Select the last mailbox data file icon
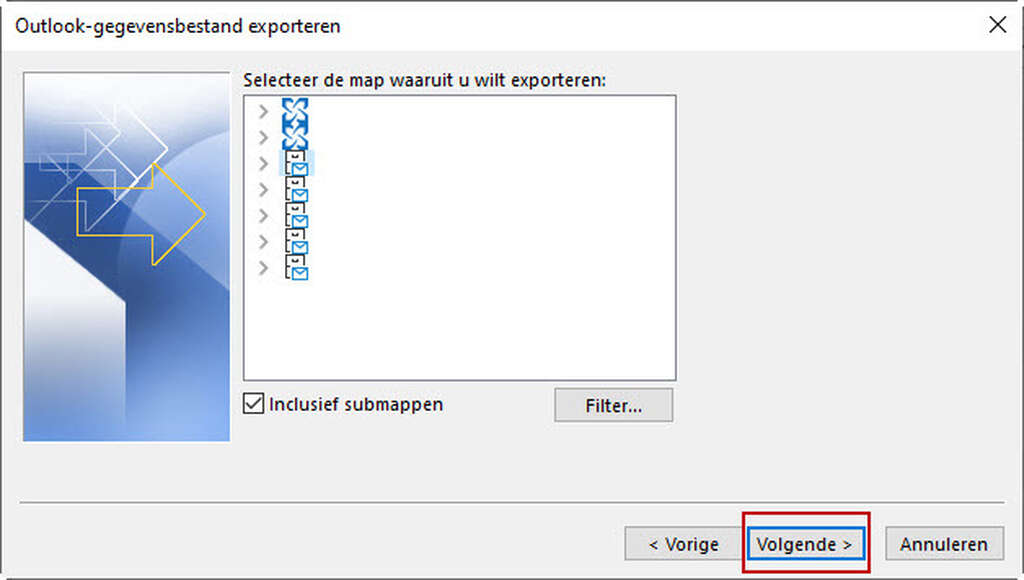The image size is (1024, 580). (296, 268)
